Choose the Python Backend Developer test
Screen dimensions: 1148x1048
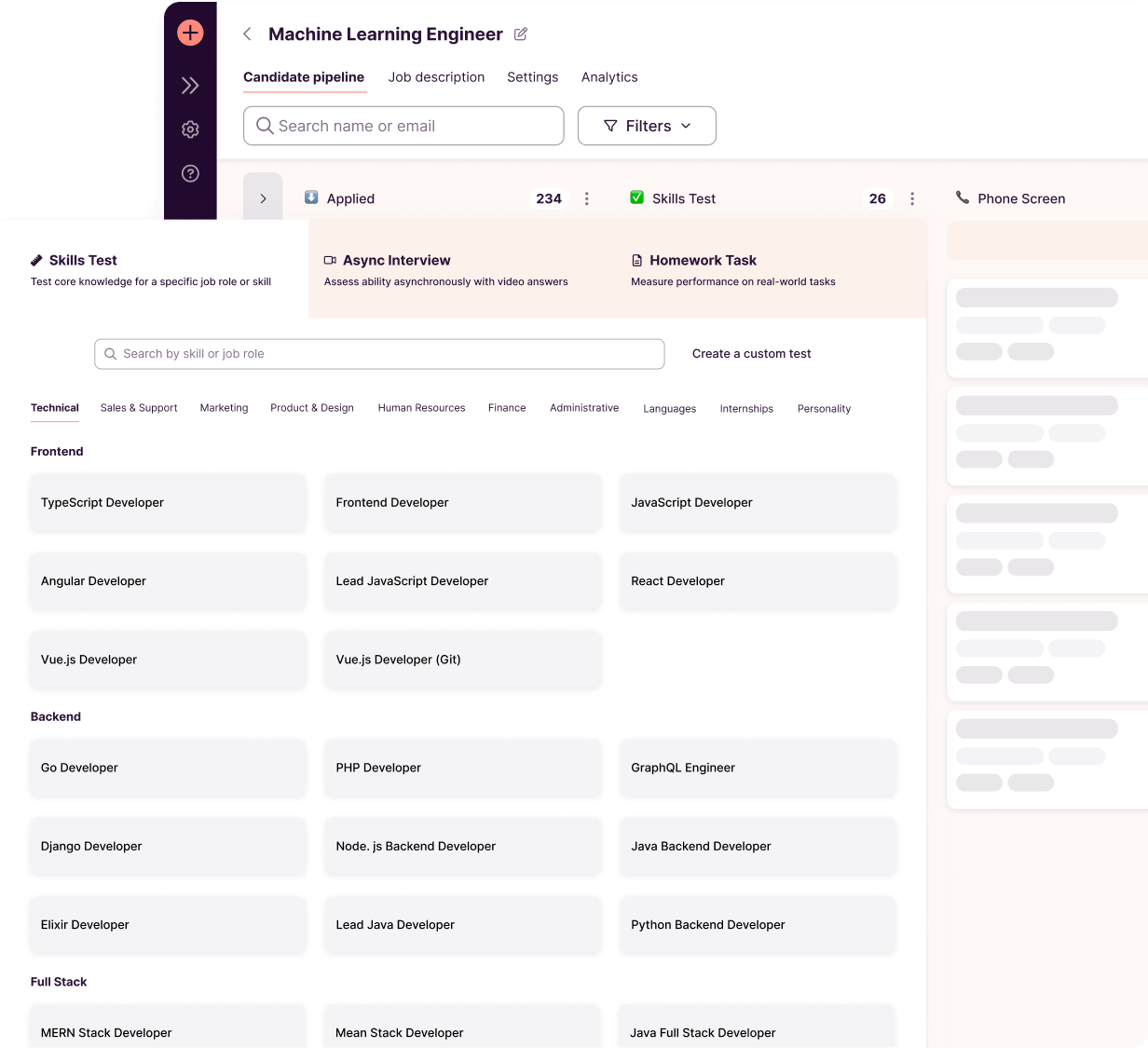tap(758, 925)
